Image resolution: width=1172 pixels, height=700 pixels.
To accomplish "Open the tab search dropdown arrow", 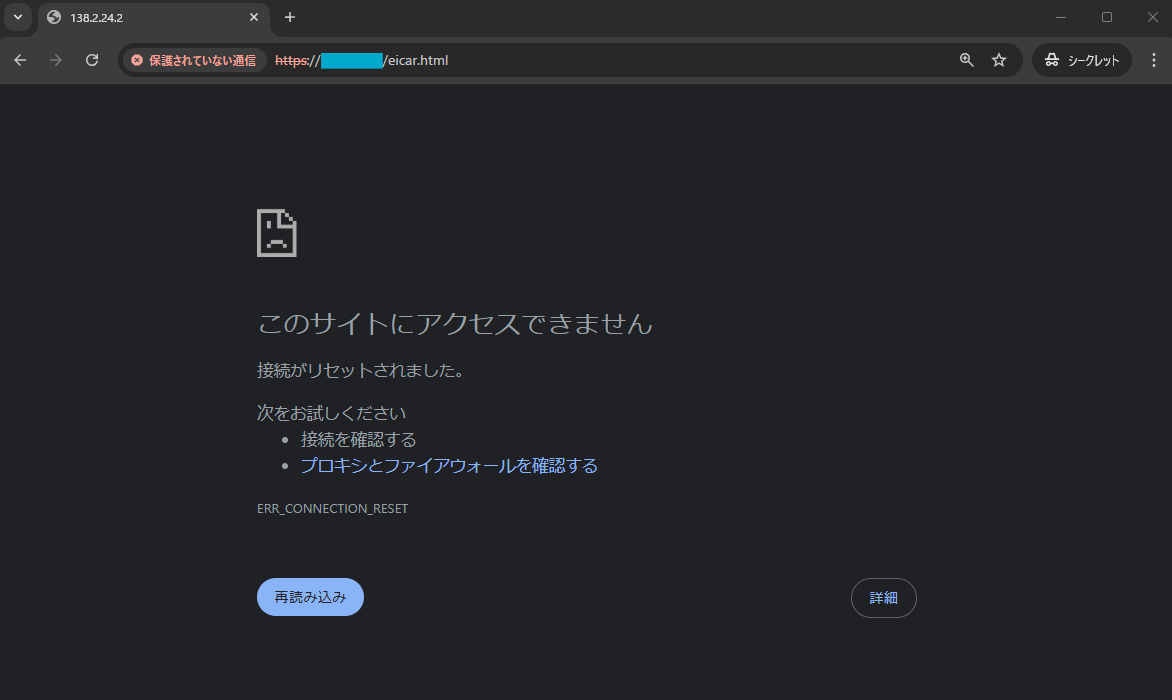I will tap(17, 17).
